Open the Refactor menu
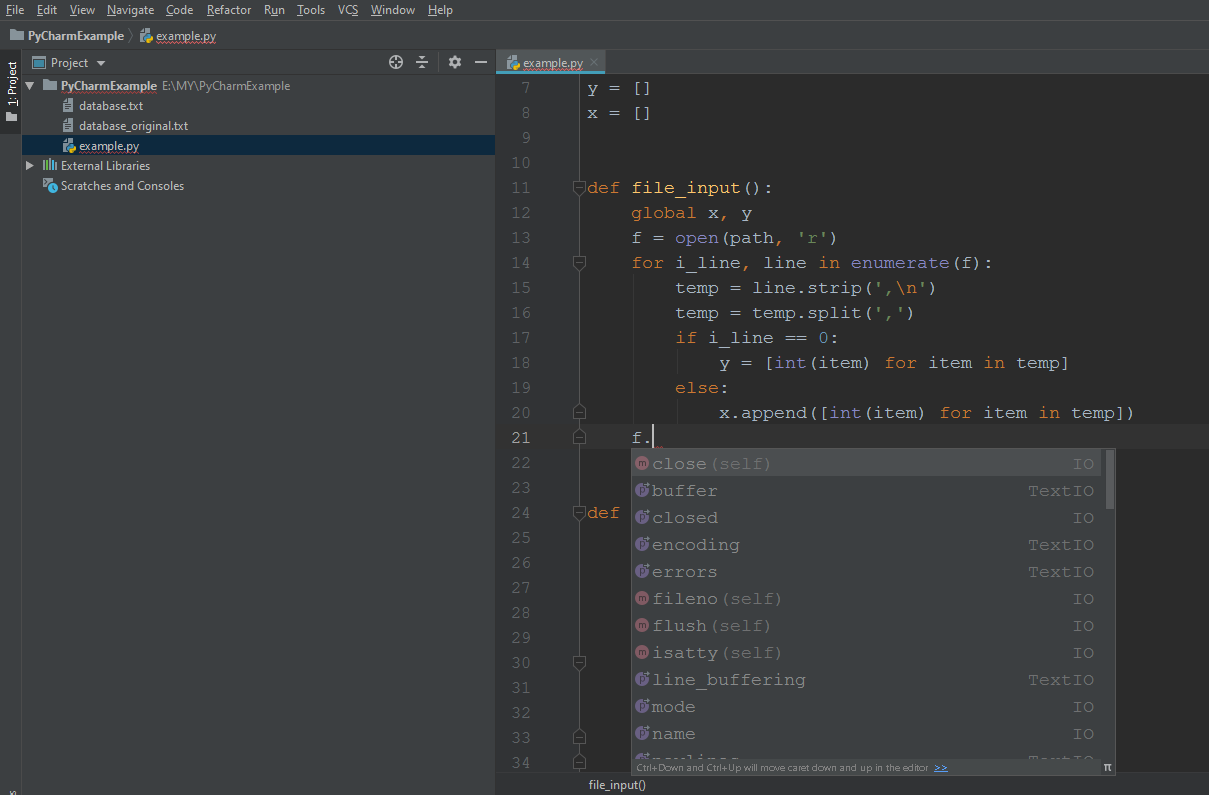The width and height of the screenshot is (1209, 795). pyautogui.click(x=229, y=10)
